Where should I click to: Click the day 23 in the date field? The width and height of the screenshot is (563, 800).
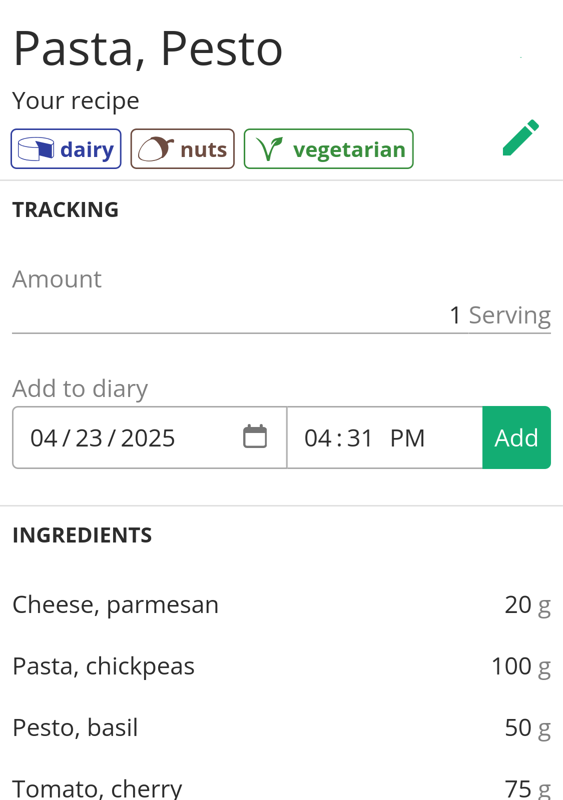(x=89, y=438)
